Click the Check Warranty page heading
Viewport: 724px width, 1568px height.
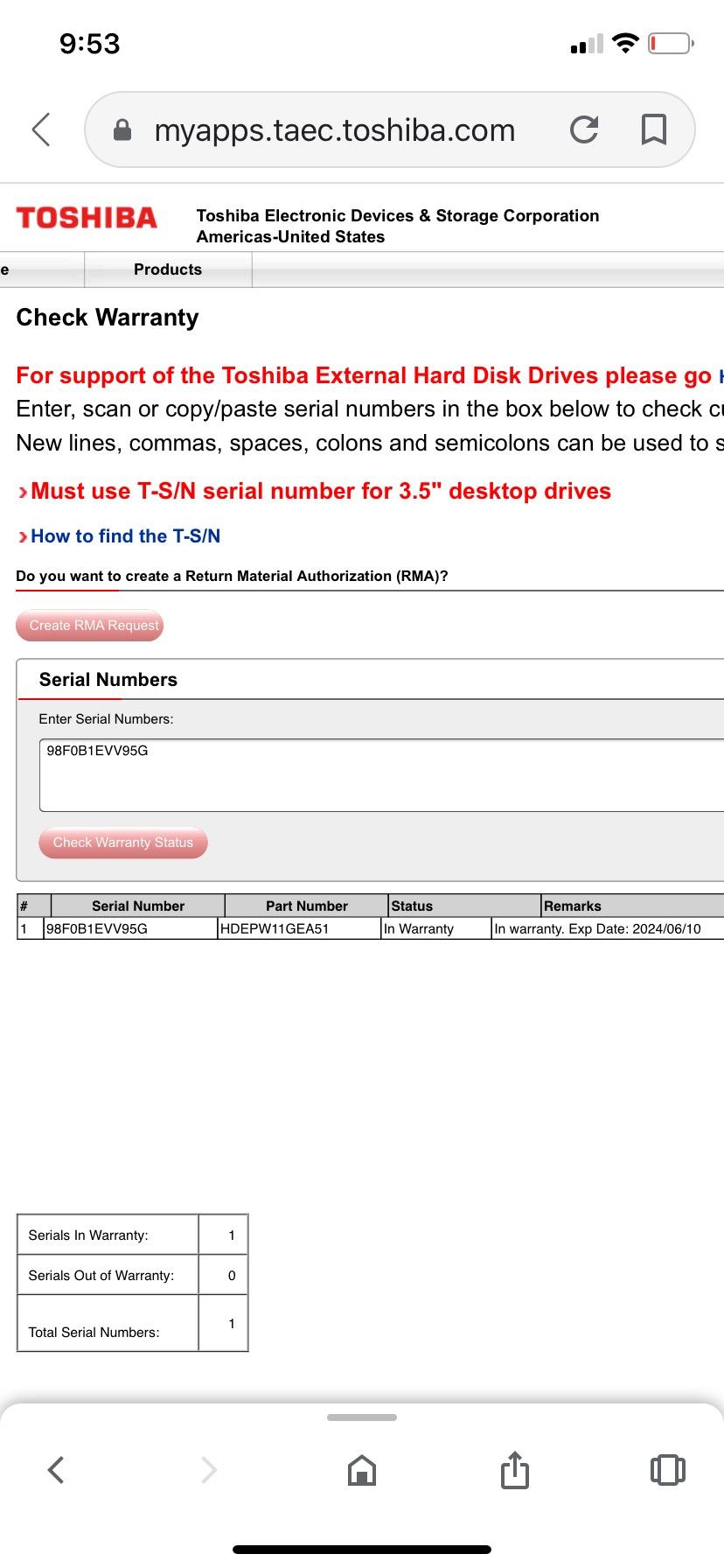click(x=108, y=317)
